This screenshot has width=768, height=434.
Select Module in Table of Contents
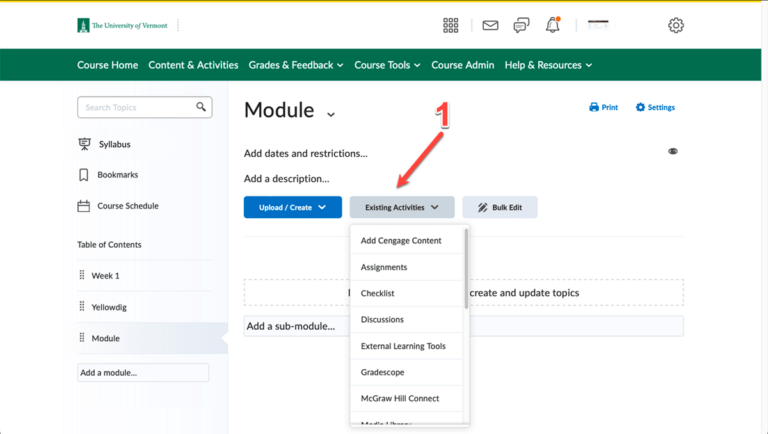tap(105, 338)
